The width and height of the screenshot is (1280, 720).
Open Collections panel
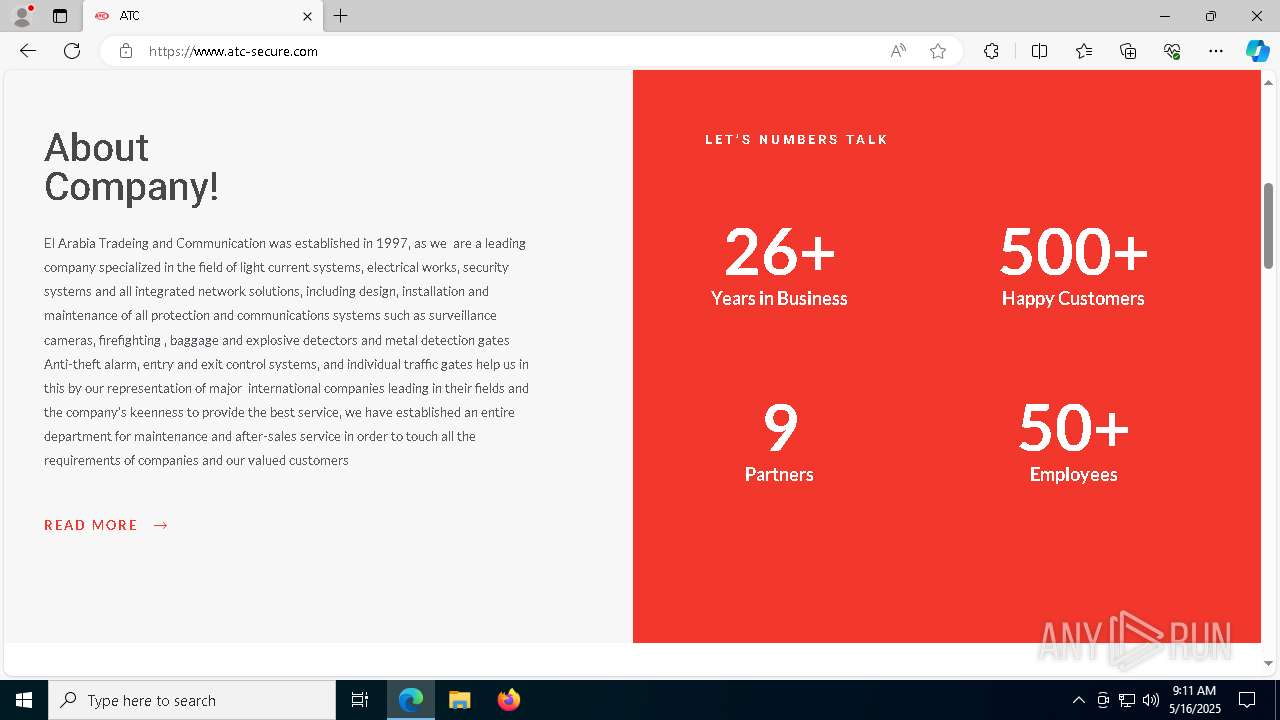coord(1128,51)
